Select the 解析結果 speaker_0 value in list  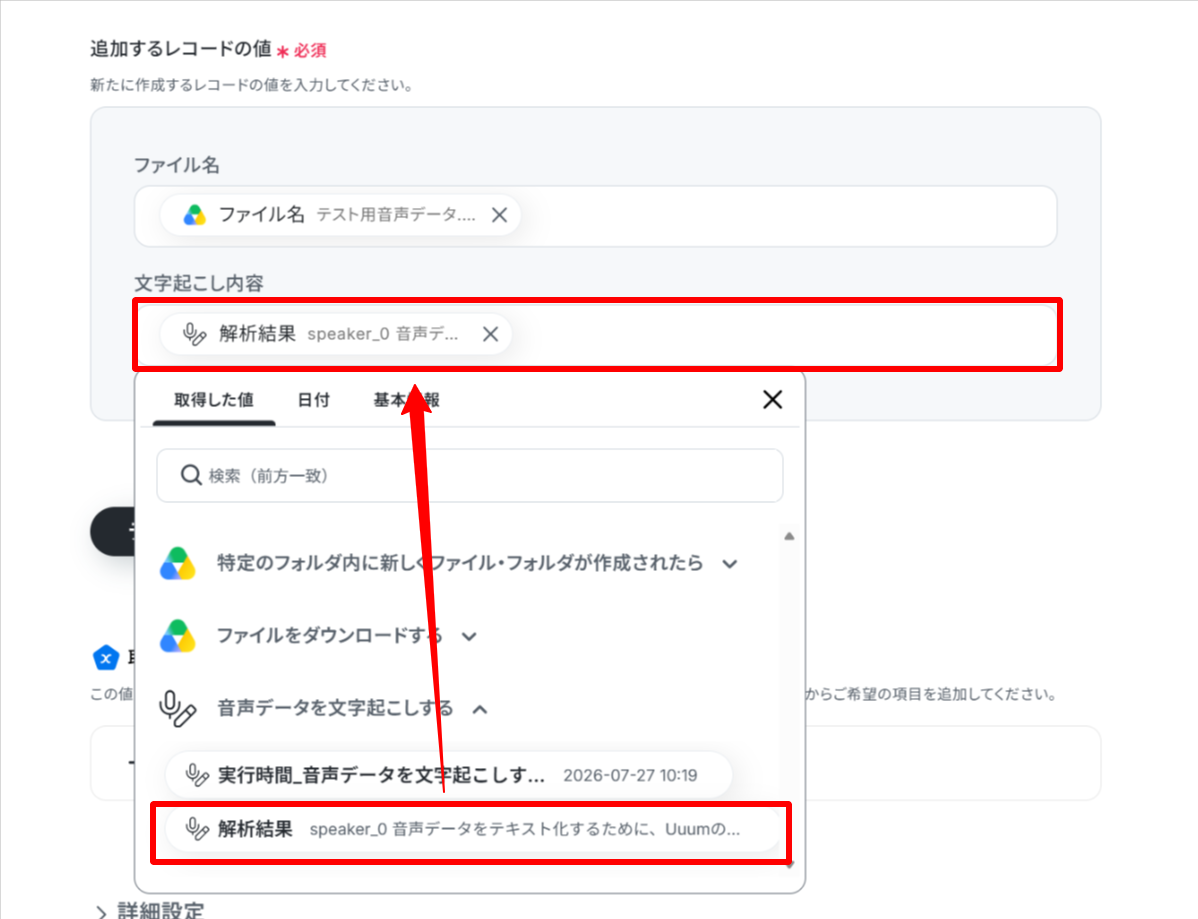(471, 830)
